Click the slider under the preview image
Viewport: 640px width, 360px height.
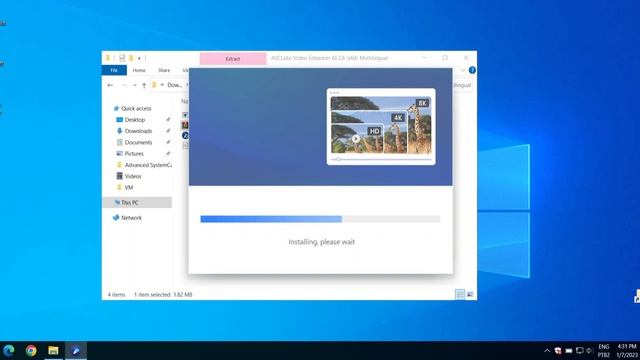[x=381, y=159]
